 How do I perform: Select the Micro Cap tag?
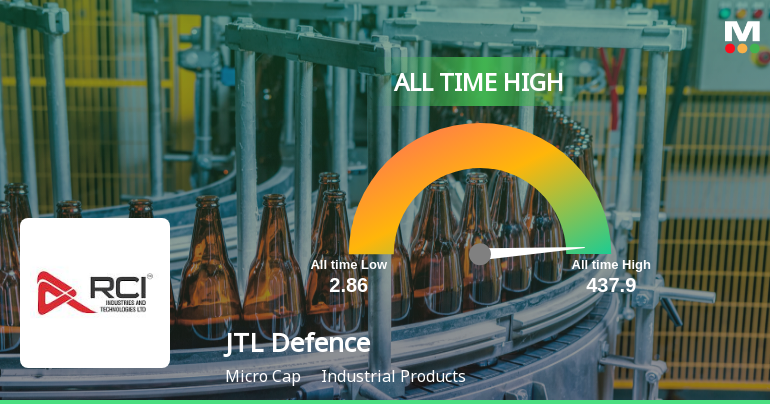pos(263,377)
